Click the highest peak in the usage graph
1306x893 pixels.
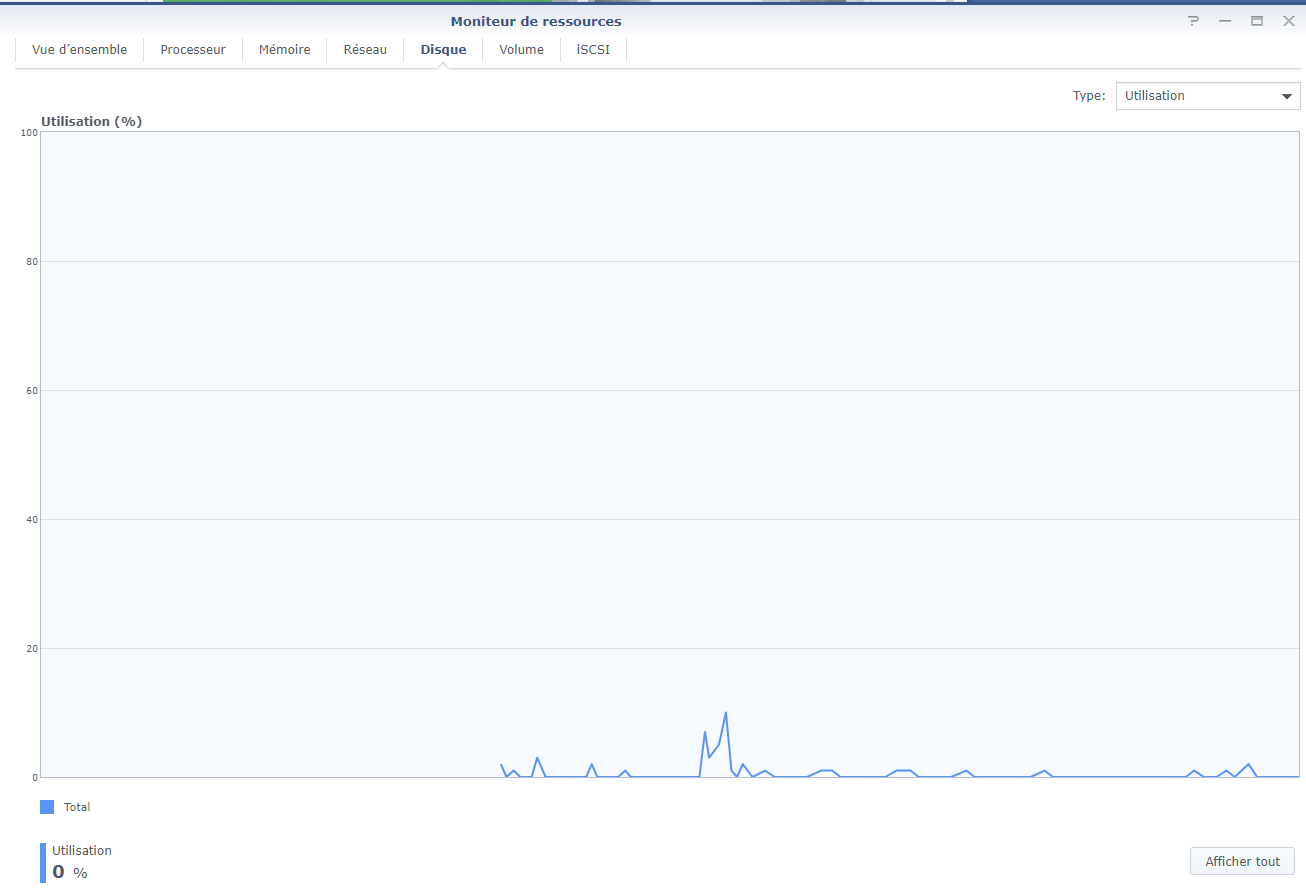(725, 713)
